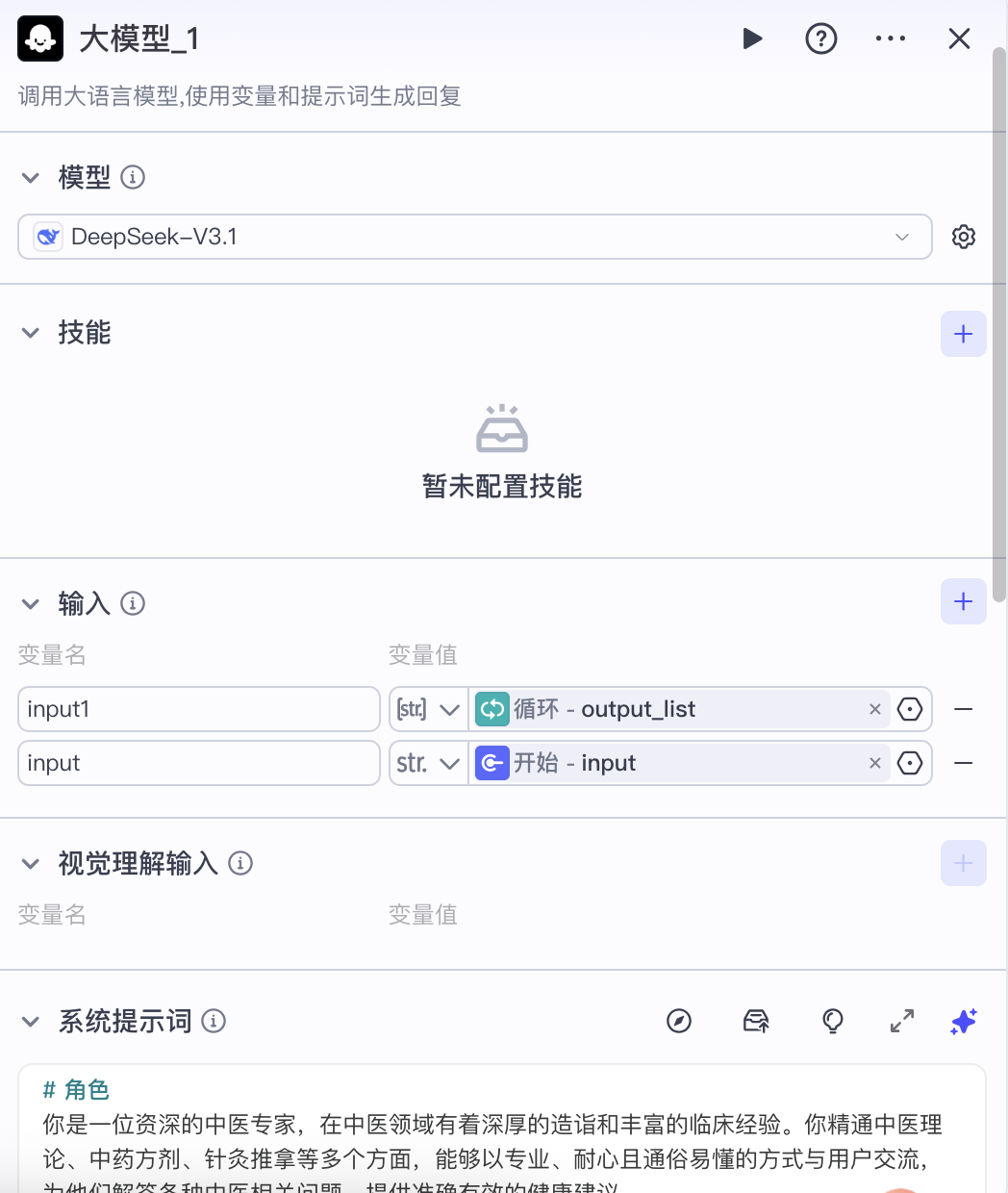Open the DeepSeek-V3.1 model dropdown

coord(475,237)
